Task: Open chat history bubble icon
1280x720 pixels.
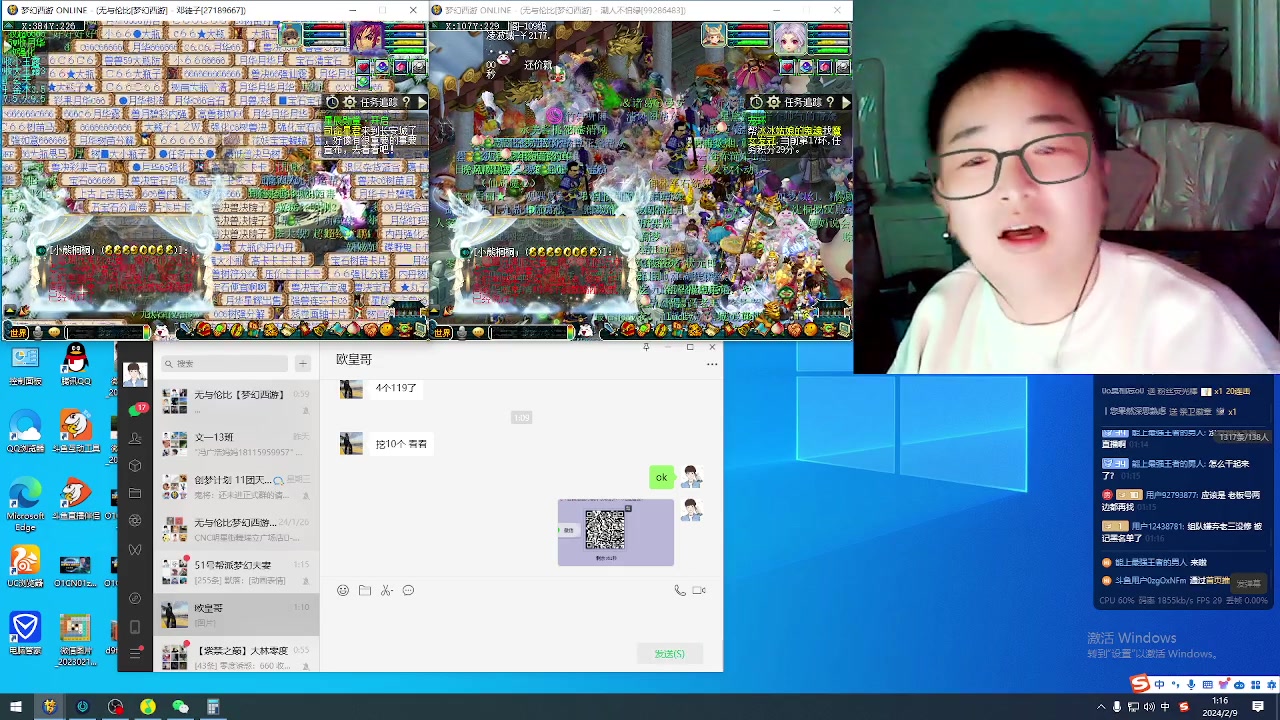Action: [408, 590]
